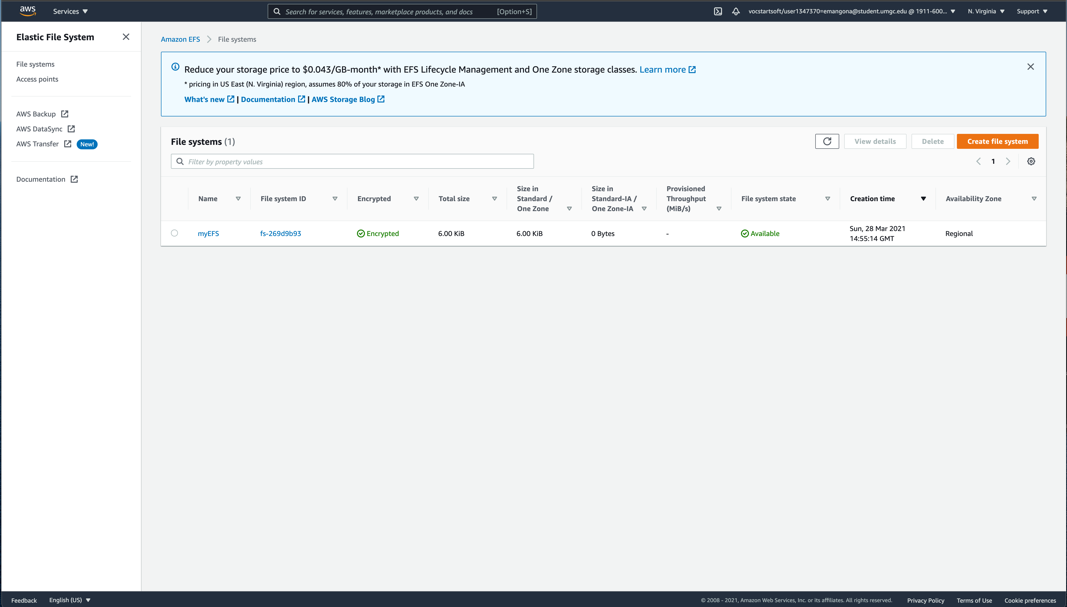
Task: Open AWS Storage Blog link
Action: (348, 99)
